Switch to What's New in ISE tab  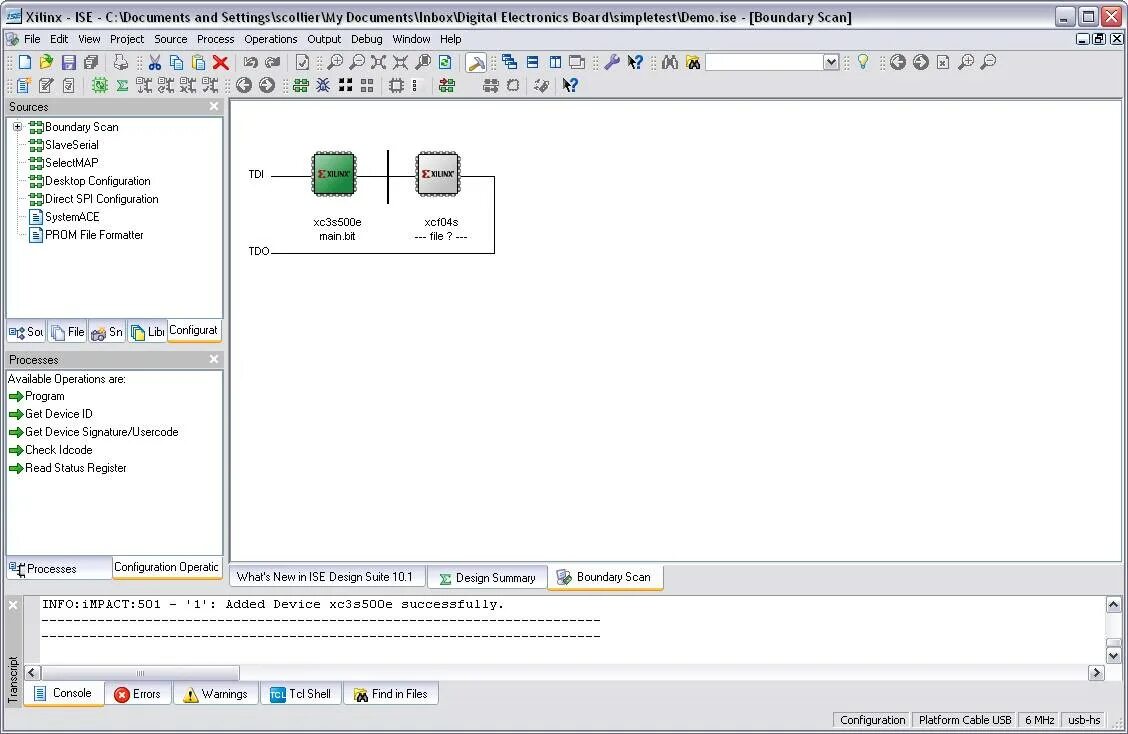point(327,577)
